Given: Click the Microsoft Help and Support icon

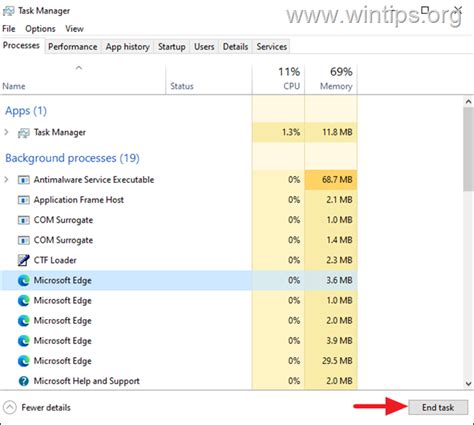Looking at the screenshot, I should click(x=23, y=381).
